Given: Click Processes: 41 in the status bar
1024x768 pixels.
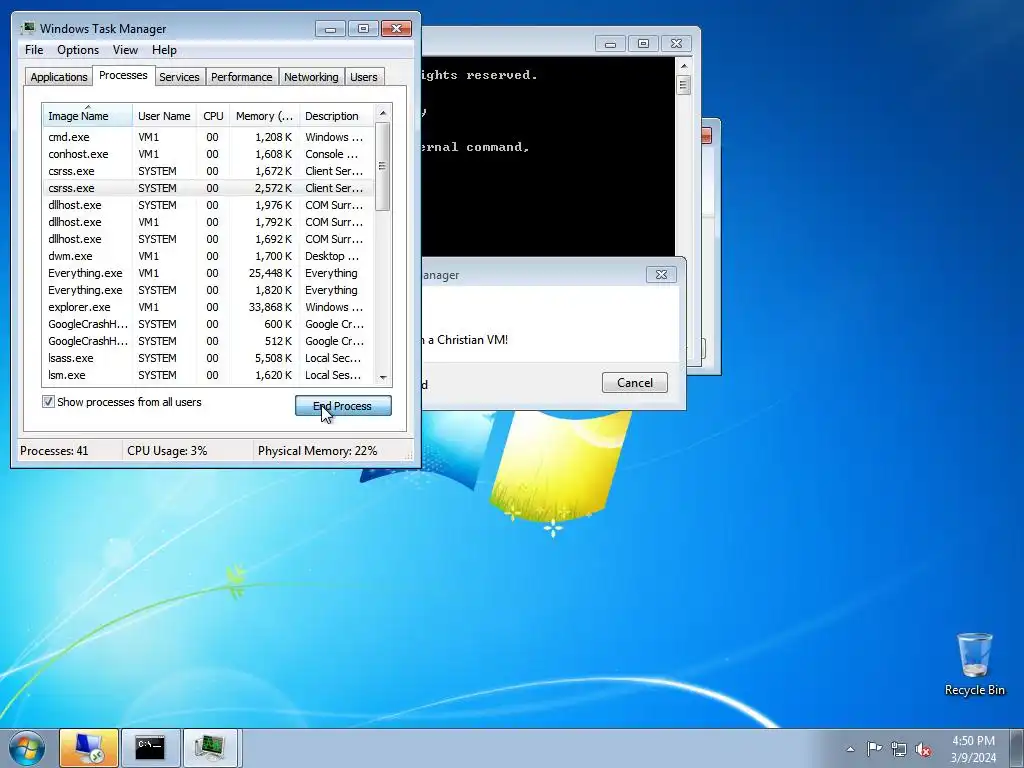Looking at the screenshot, I should [54, 451].
